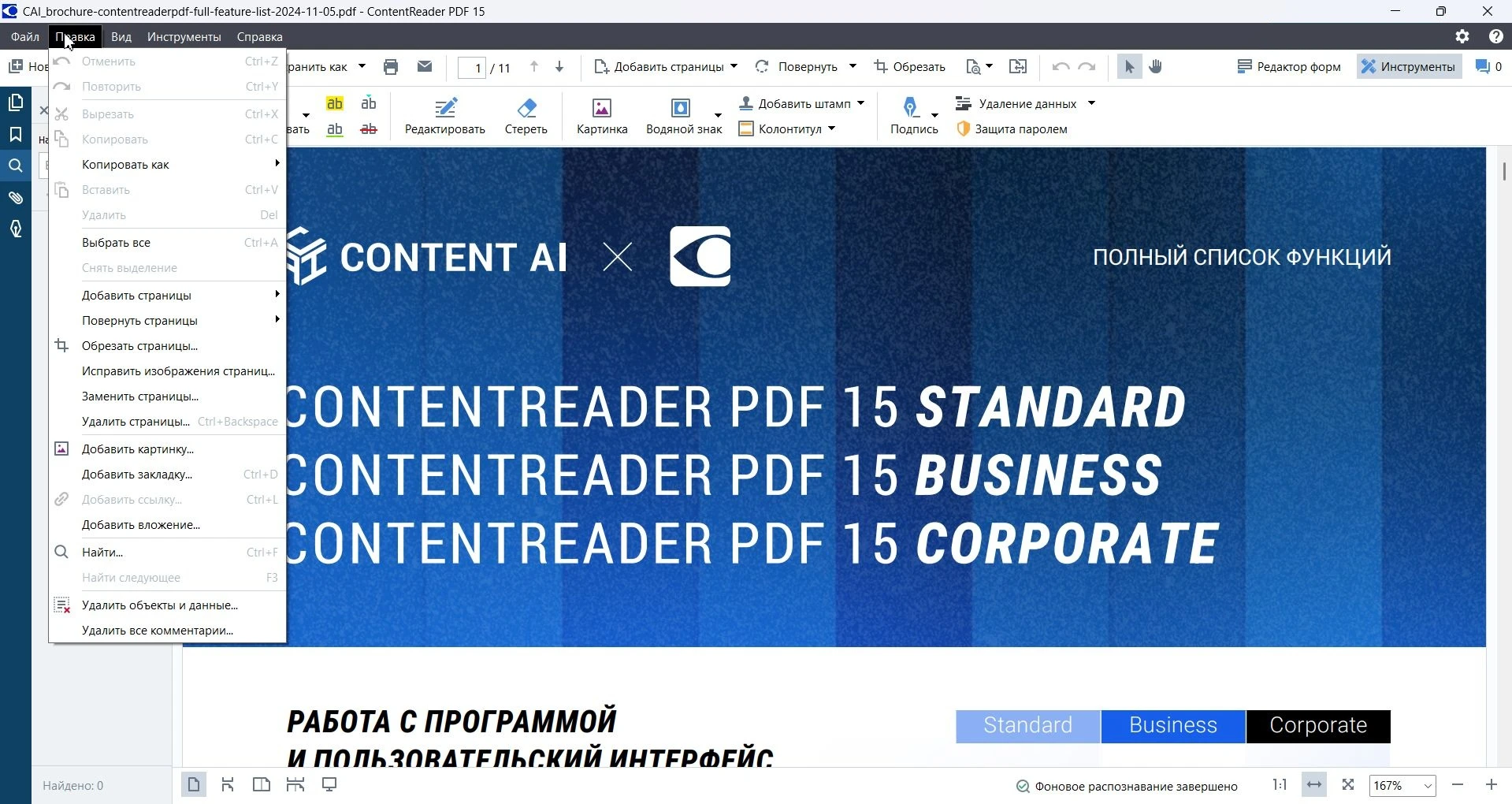Choose Выбрать все menu entry
The image size is (1512, 804).
[167, 243]
